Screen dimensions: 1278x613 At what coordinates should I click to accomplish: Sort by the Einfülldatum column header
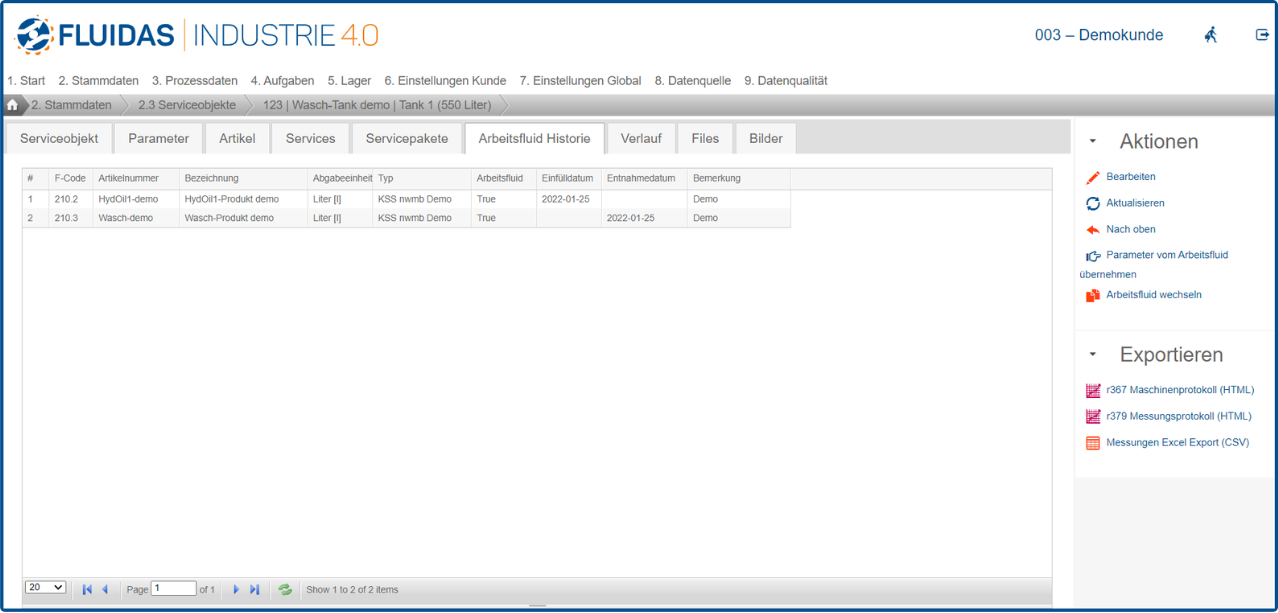coord(567,179)
